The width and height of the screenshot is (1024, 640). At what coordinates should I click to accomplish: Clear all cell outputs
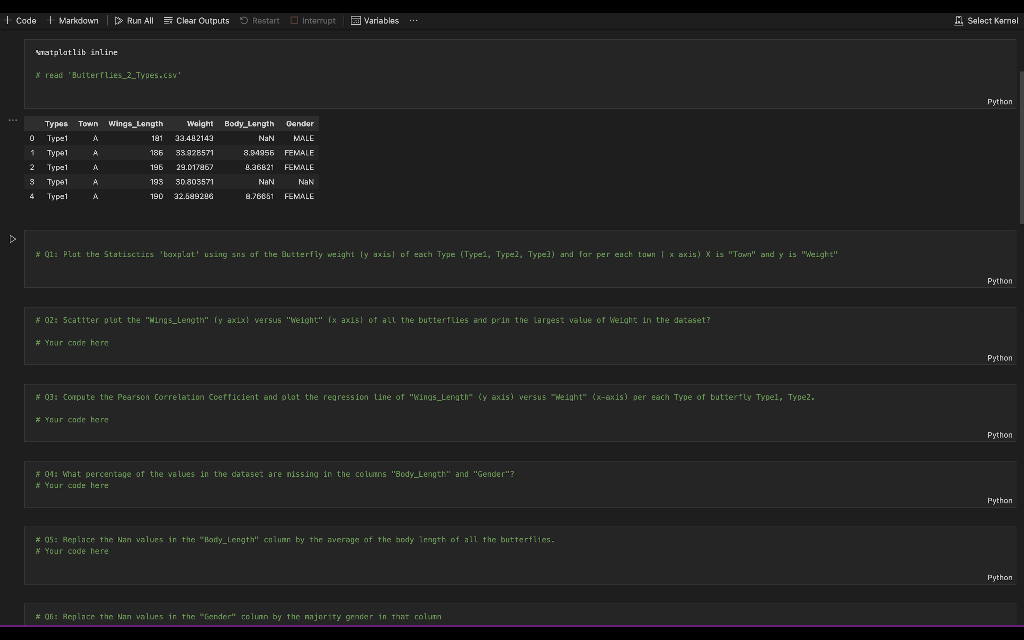click(x=196, y=20)
